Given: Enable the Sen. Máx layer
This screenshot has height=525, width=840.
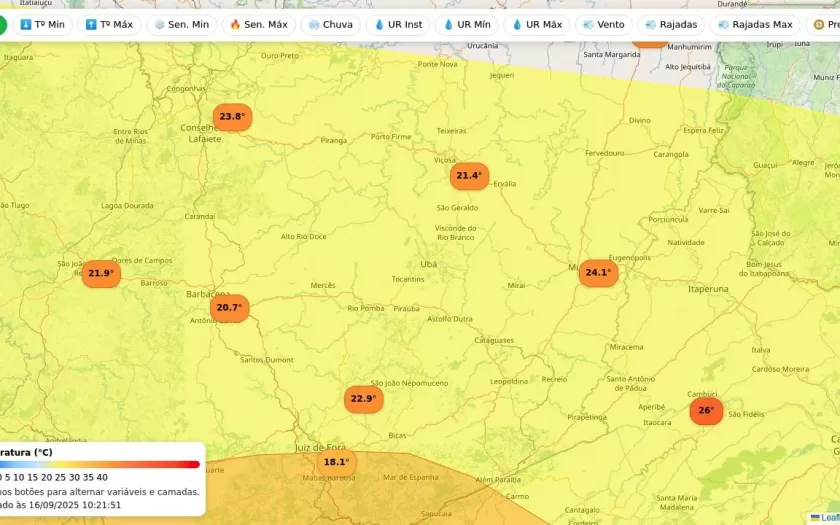Looking at the screenshot, I should 258,24.
